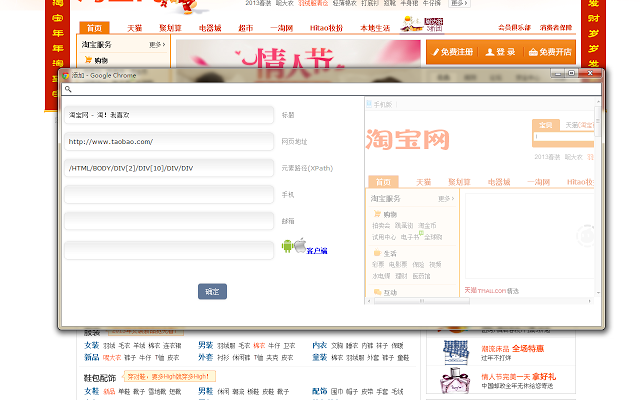Select the 首页 tab inside the preview pane
Image resolution: width=640 pixels, height=400 pixels.
point(383,182)
